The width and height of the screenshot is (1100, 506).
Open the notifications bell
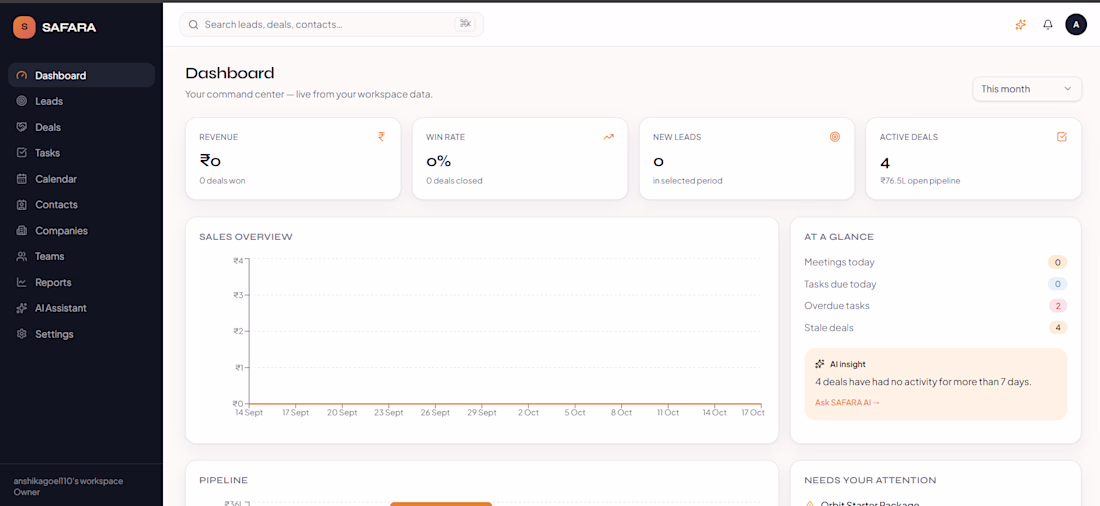point(1048,25)
